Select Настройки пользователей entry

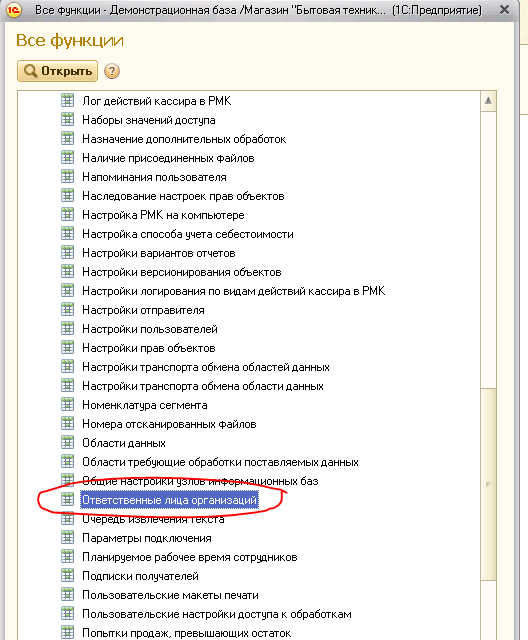(150, 329)
